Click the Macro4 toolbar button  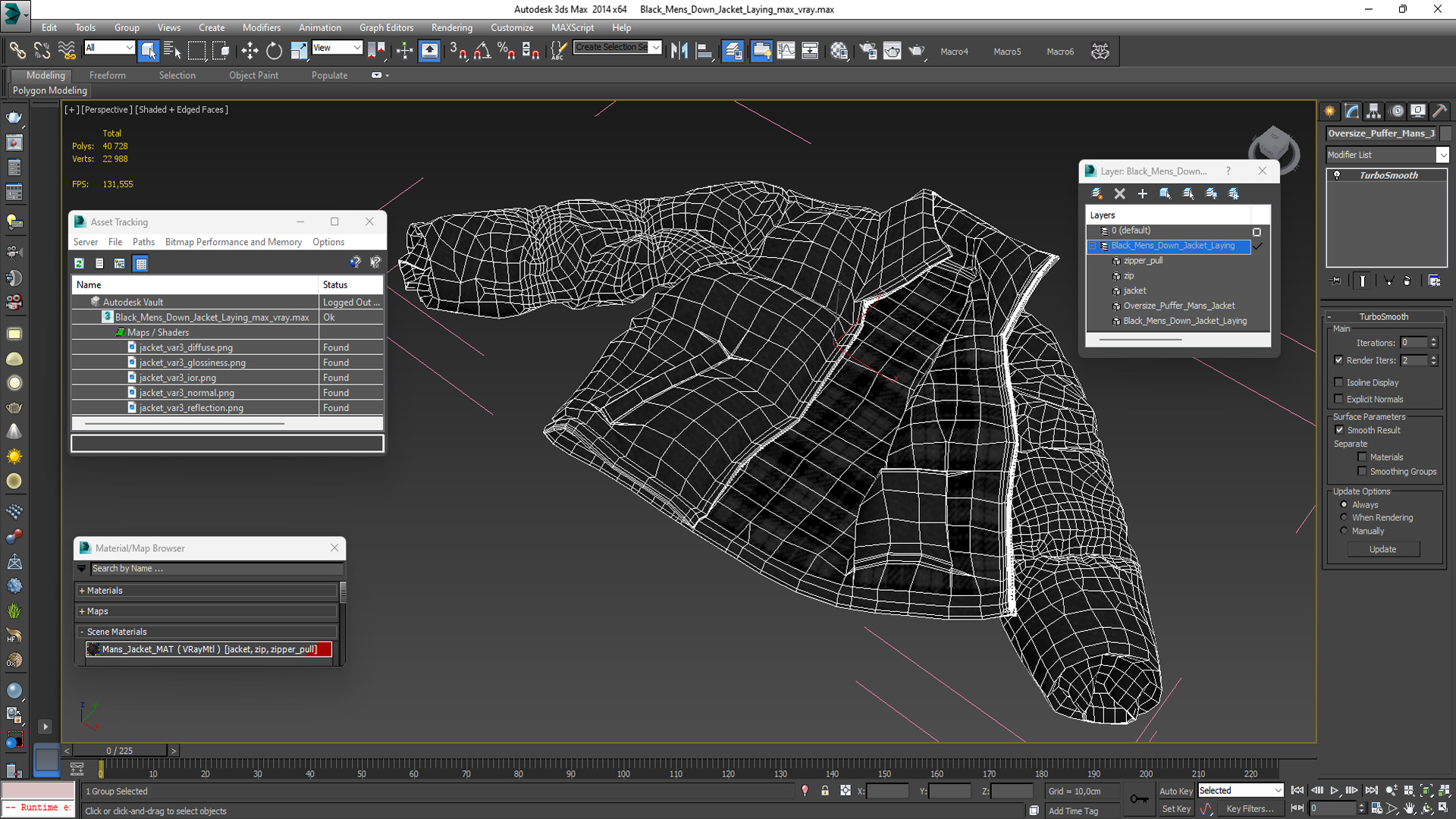(954, 52)
